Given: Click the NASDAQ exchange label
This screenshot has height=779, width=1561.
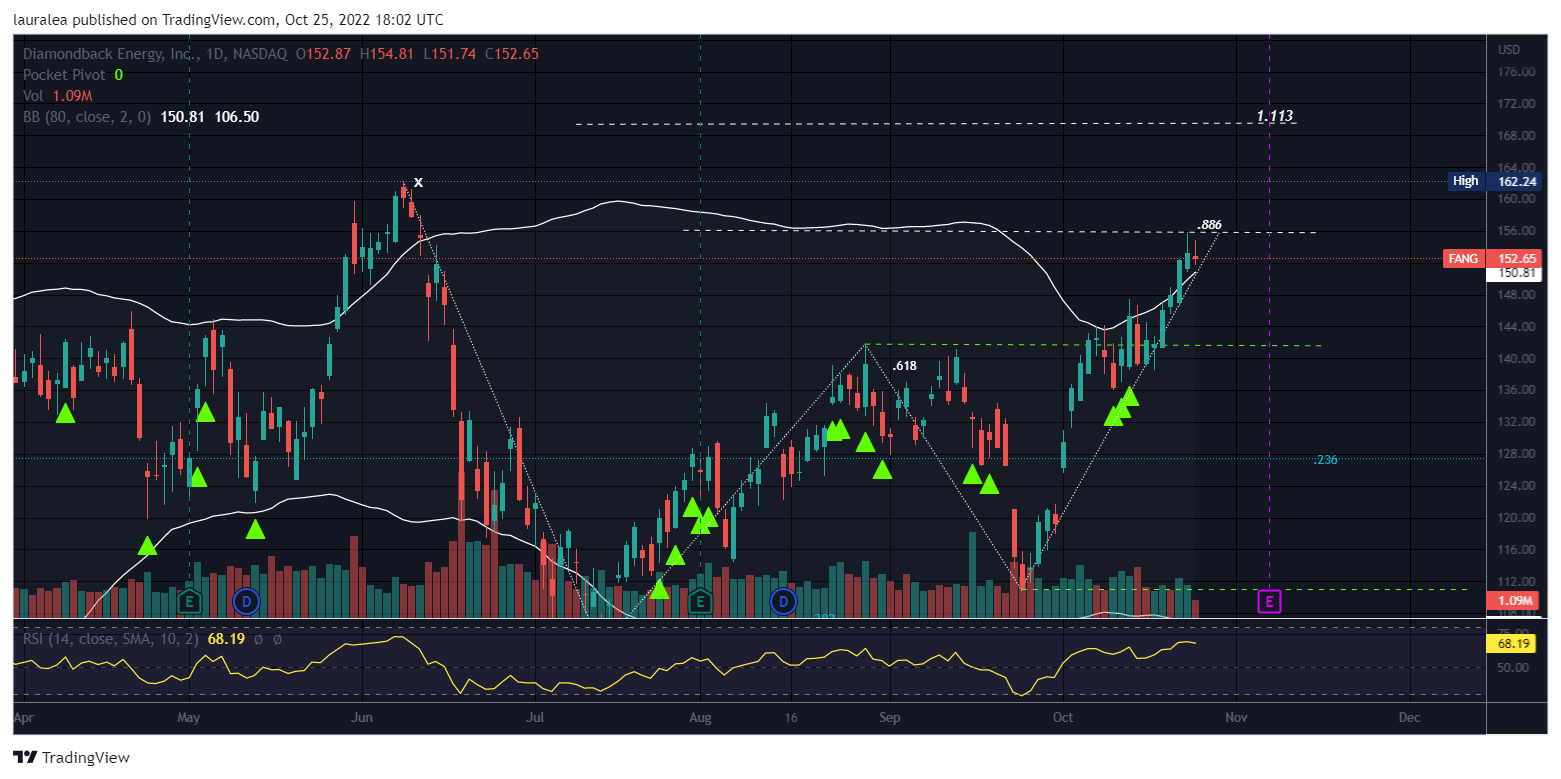Looking at the screenshot, I should click(259, 54).
